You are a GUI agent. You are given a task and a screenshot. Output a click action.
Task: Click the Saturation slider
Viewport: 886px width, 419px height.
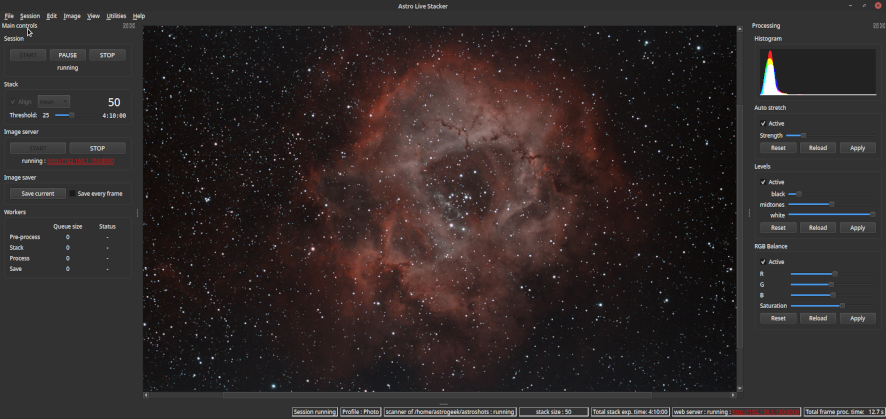pos(817,306)
